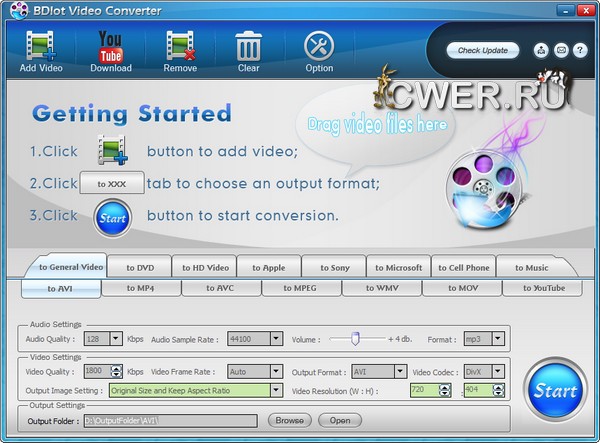Click the big blue Start button

pos(555,390)
